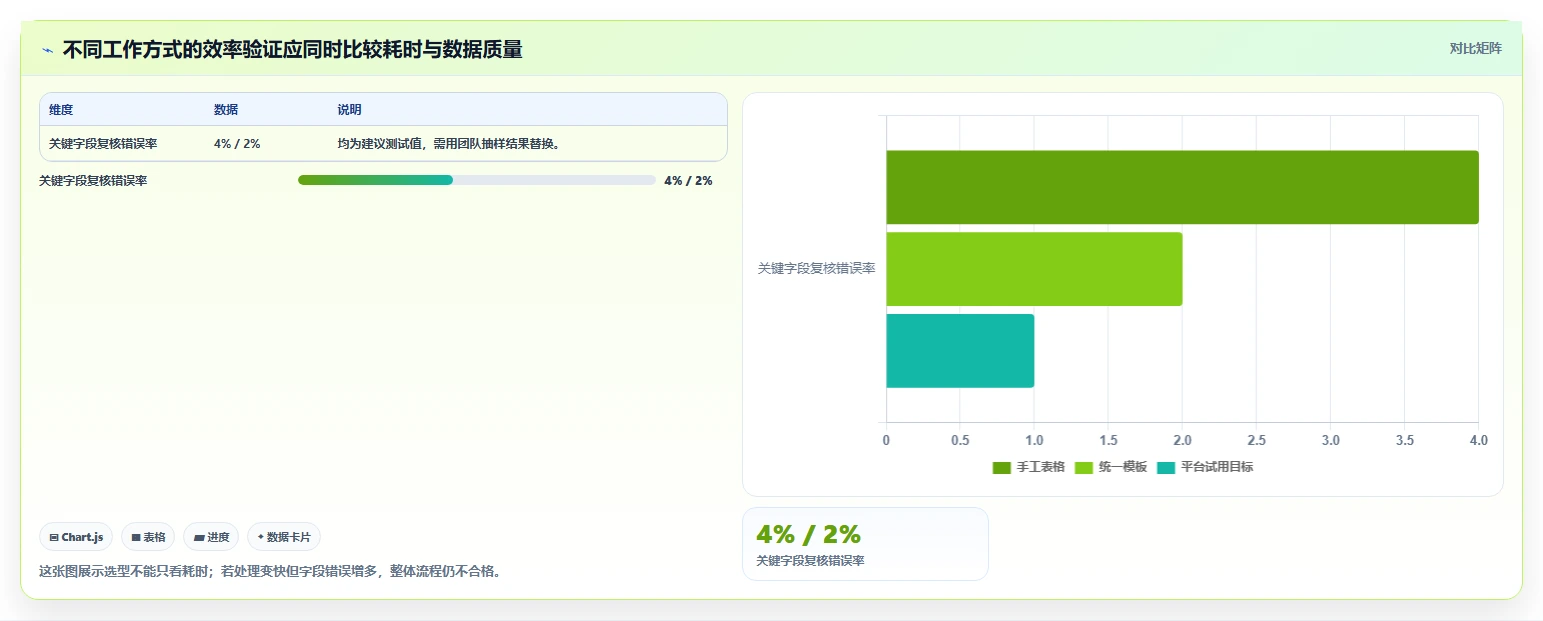Click the 说明 column header
The width and height of the screenshot is (1543, 621).
[349, 109]
